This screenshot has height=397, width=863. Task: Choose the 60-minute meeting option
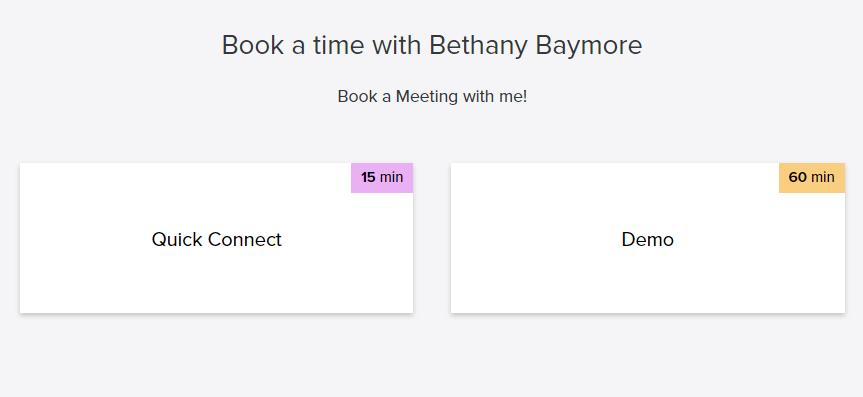pos(648,238)
